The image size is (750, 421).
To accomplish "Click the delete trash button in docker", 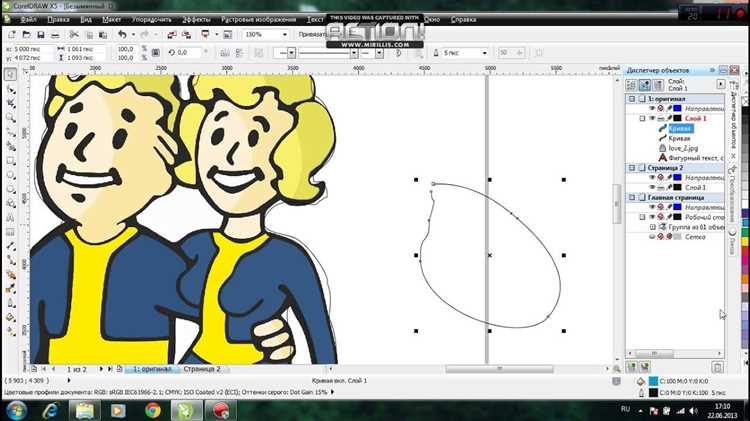I will (717, 367).
